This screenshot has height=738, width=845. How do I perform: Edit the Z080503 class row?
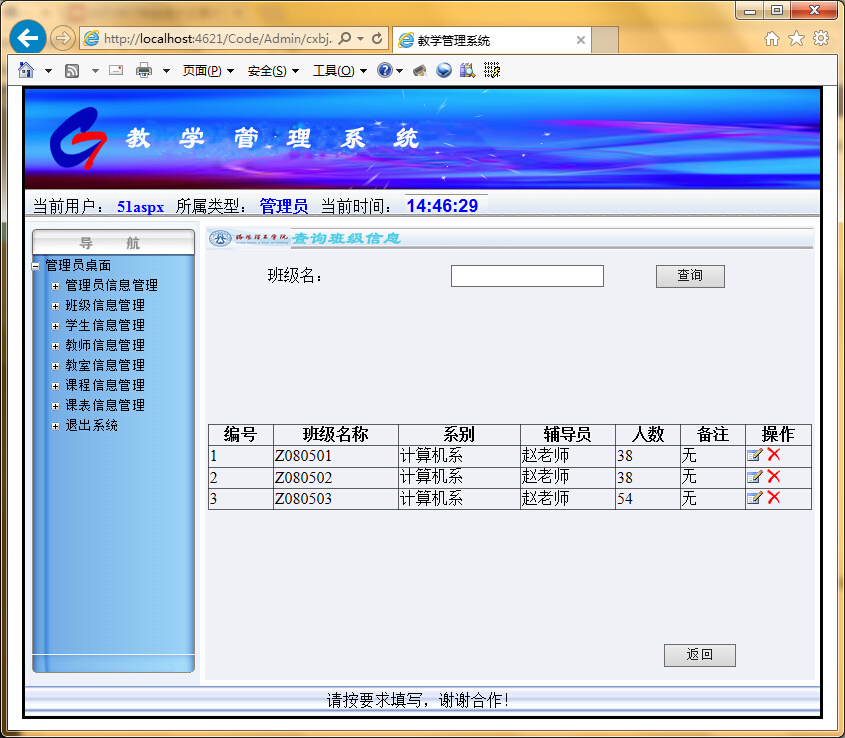(x=754, y=498)
